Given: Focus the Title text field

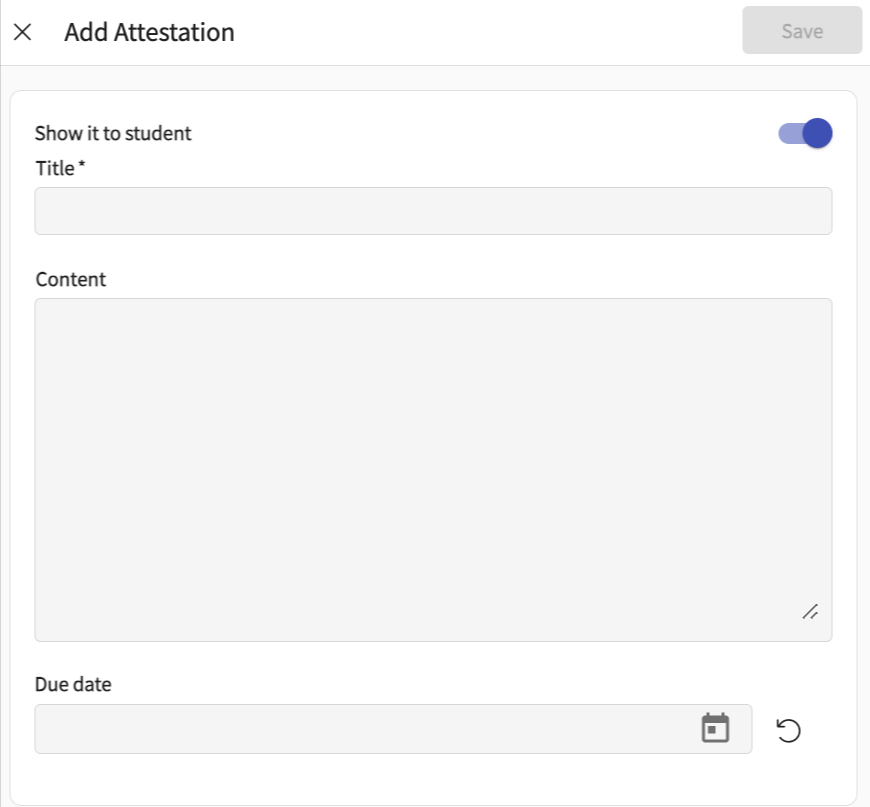Looking at the screenshot, I should [433, 211].
